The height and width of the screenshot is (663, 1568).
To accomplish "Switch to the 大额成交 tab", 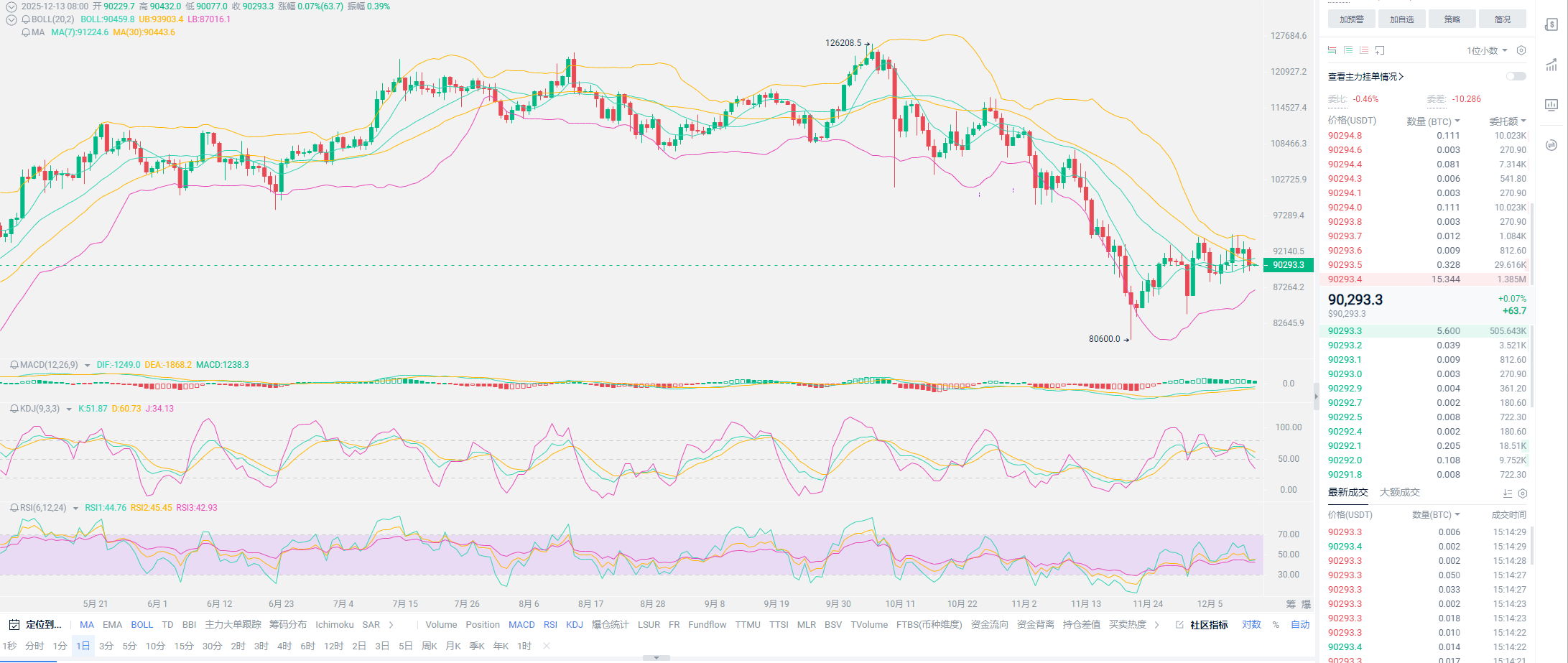I will pyautogui.click(x=1399, y=492).
